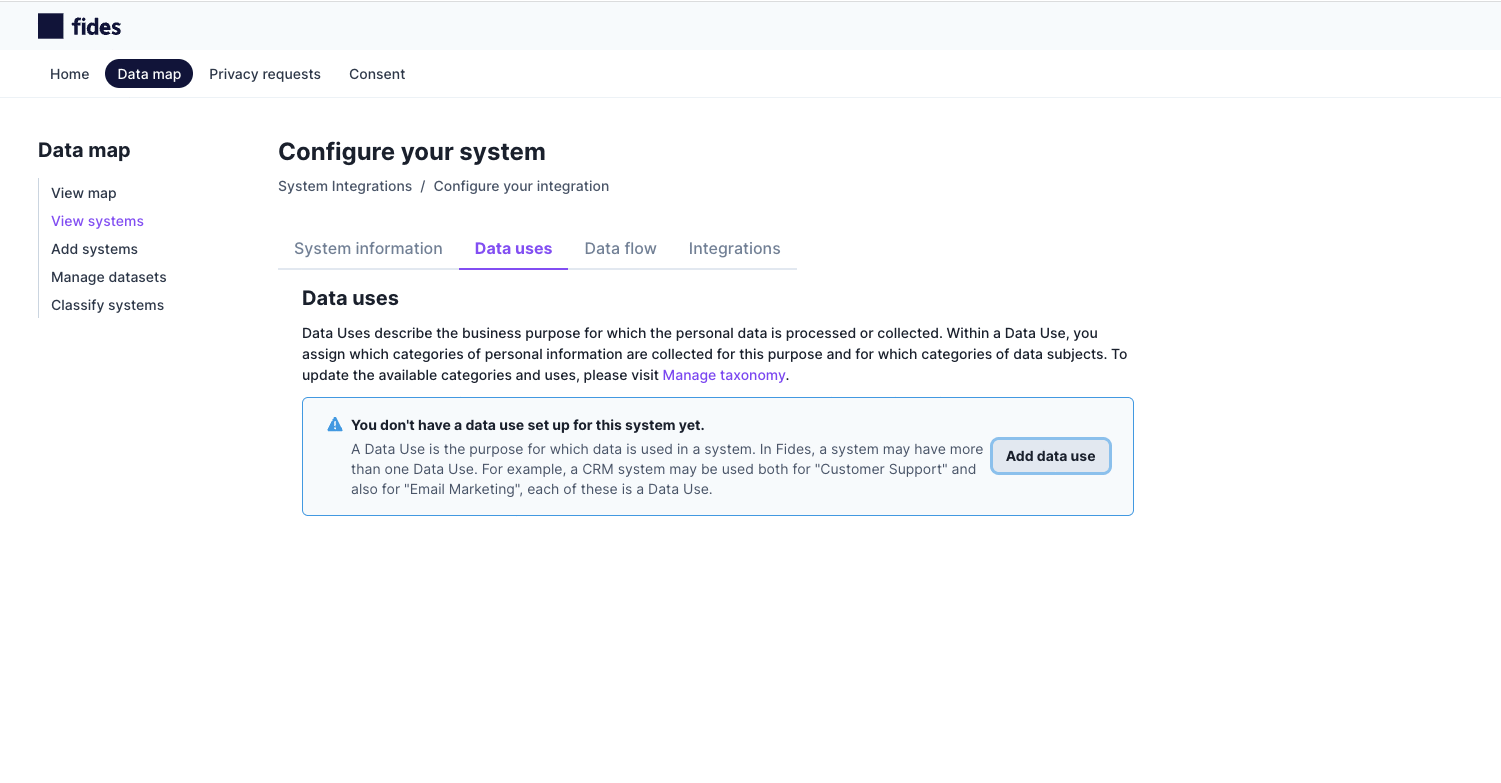Screen dimensions: 1501x783
Task: Switch to the System information tab
Action: tap(368, 249)
